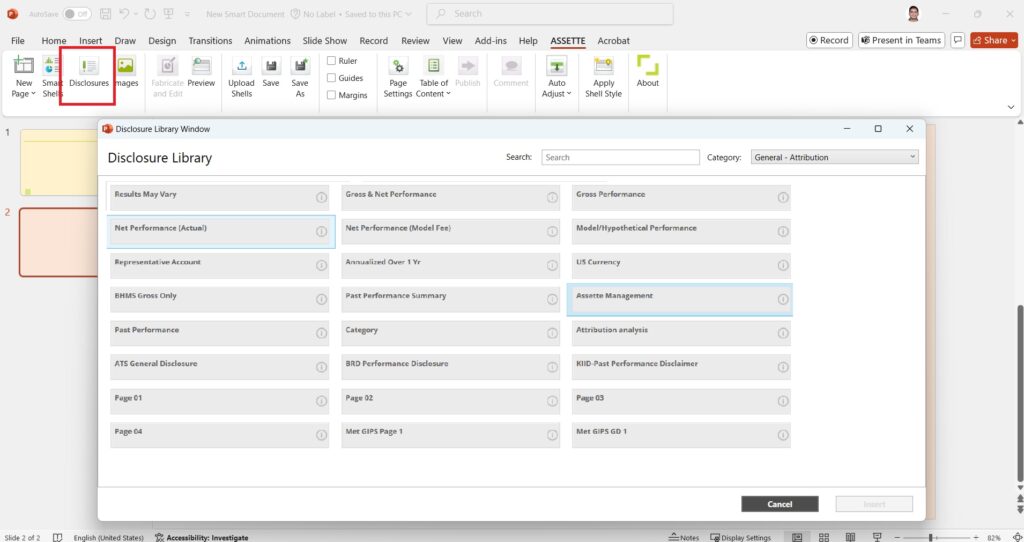This screenshot has height=542, width=1024.
Task: Click the Comments icon beside Present in Teams
Action: point(957,40)
